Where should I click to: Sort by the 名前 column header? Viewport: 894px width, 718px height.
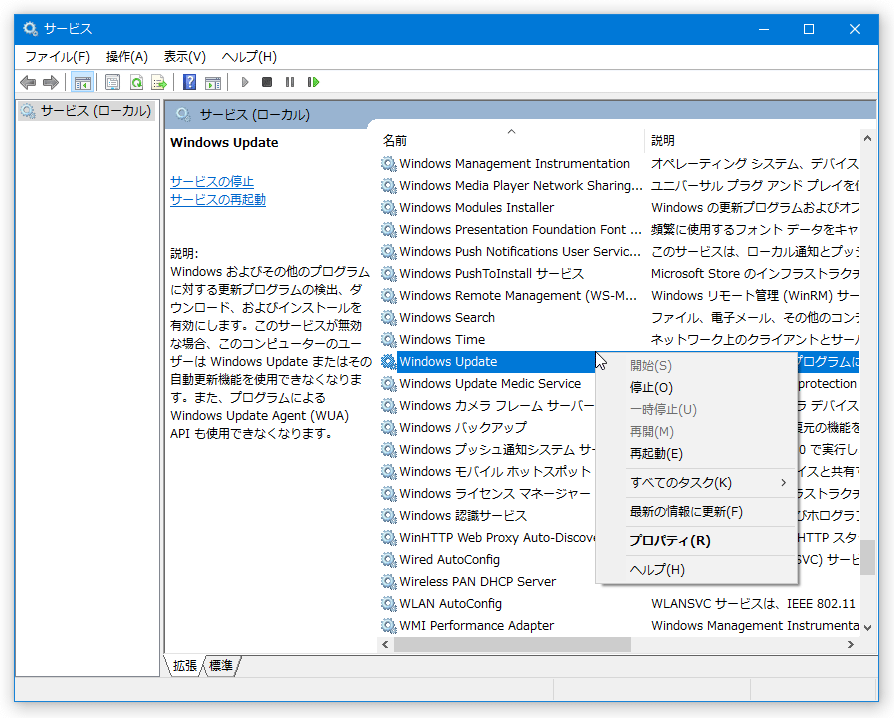[511, 140]
